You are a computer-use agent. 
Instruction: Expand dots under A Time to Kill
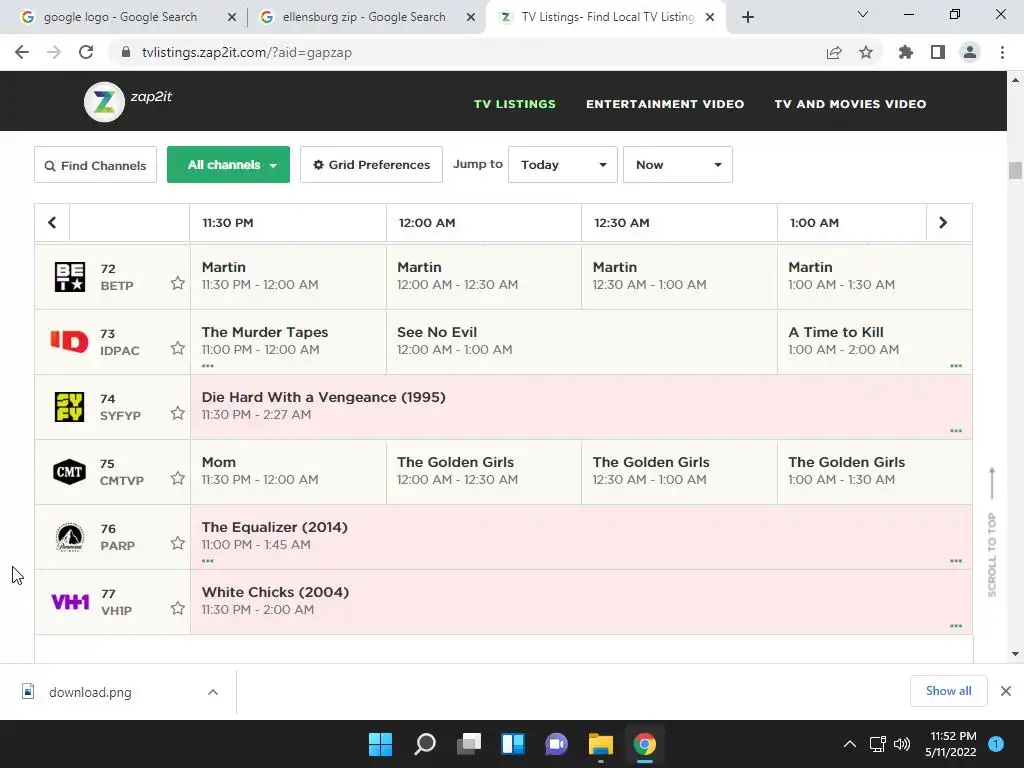(x=956, y=366)
